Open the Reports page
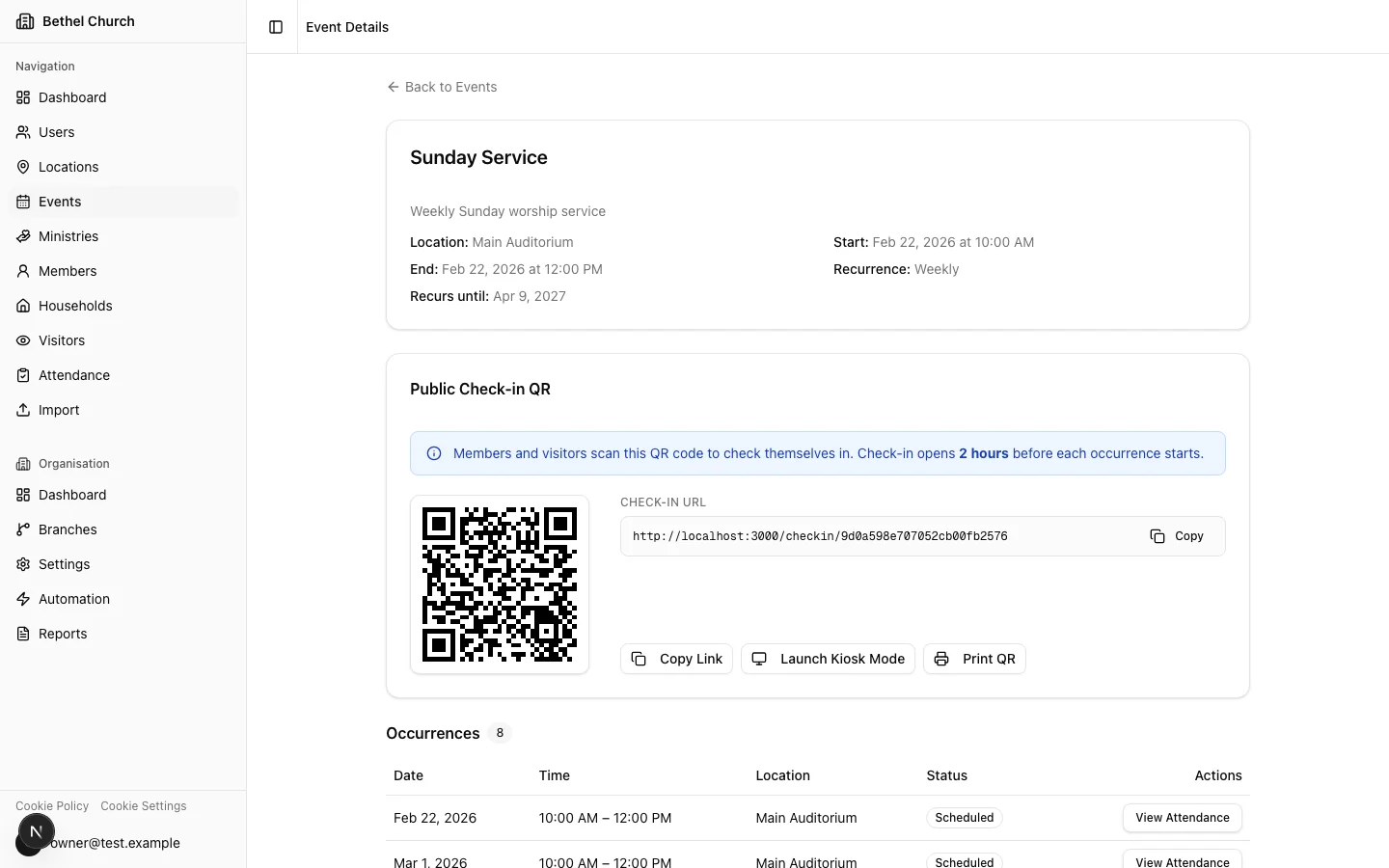1389x868 pixels. [123, 634]
